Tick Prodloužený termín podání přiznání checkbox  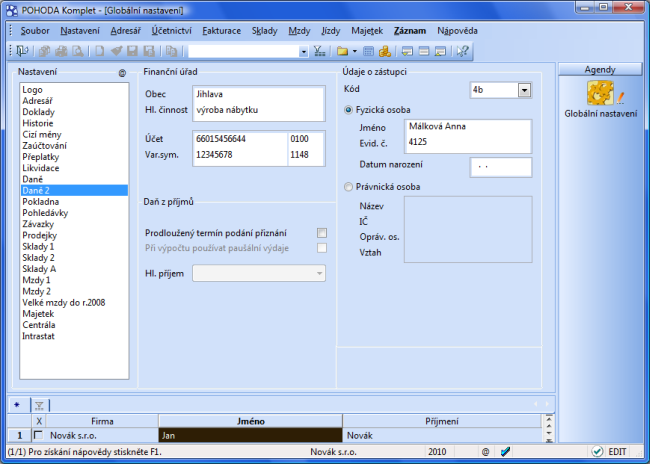[x=322, y=233]
